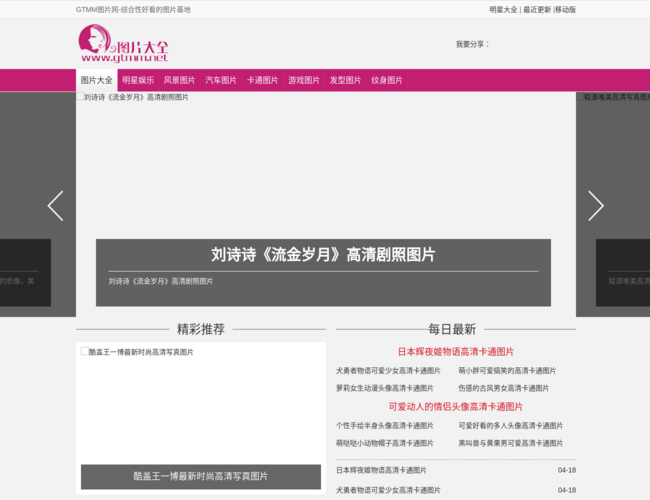Viewport: 650px width, 500px height.
Task: Click the 移动版 top link
Action: 566,10
